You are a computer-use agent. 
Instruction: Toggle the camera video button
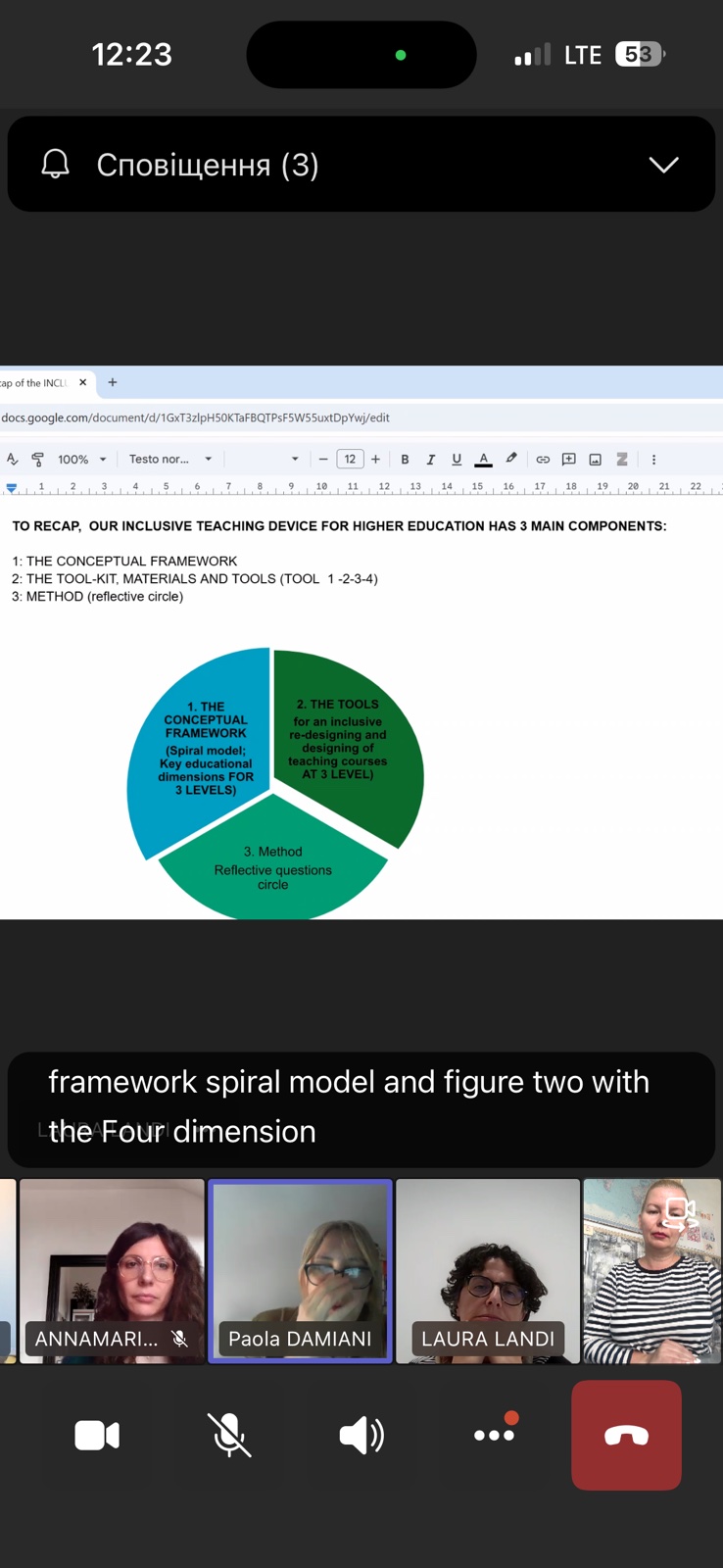(x=97, y=1436)
